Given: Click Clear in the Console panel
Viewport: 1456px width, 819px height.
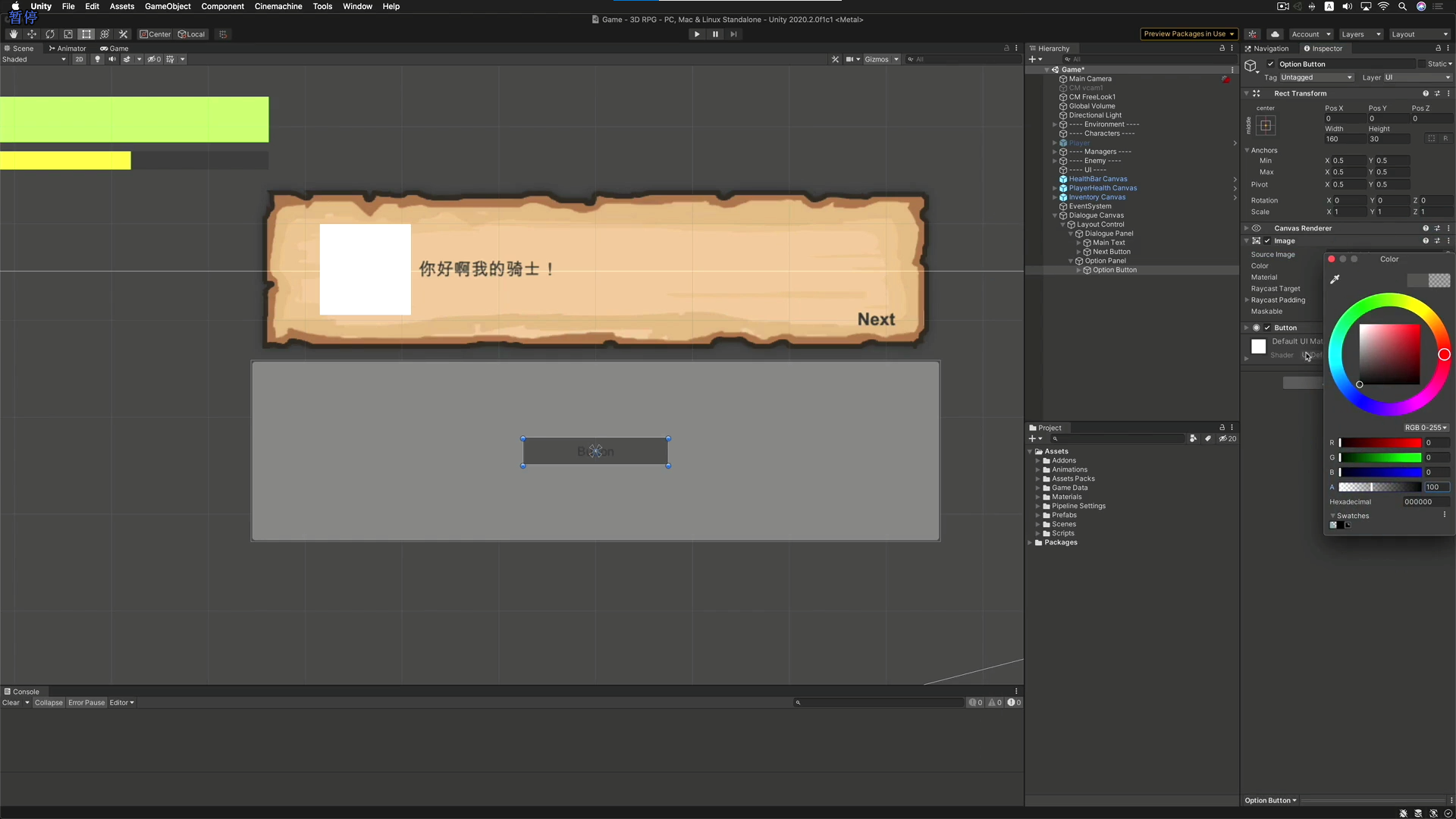Looking at the screenshot, I should [x=11, y=702].
